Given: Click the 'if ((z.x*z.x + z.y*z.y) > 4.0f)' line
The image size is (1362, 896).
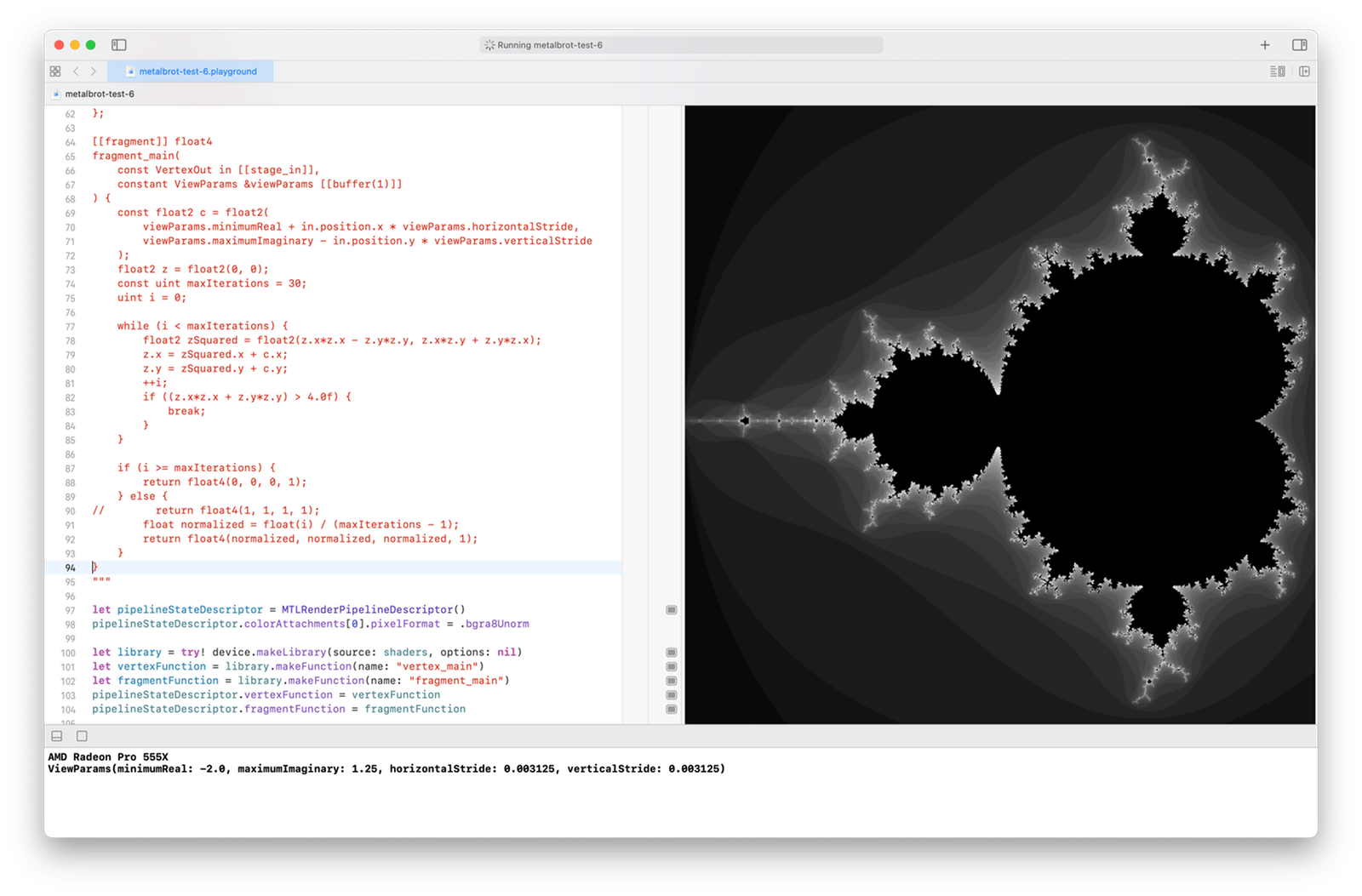Looking at the screenshot, I should 247,397.
